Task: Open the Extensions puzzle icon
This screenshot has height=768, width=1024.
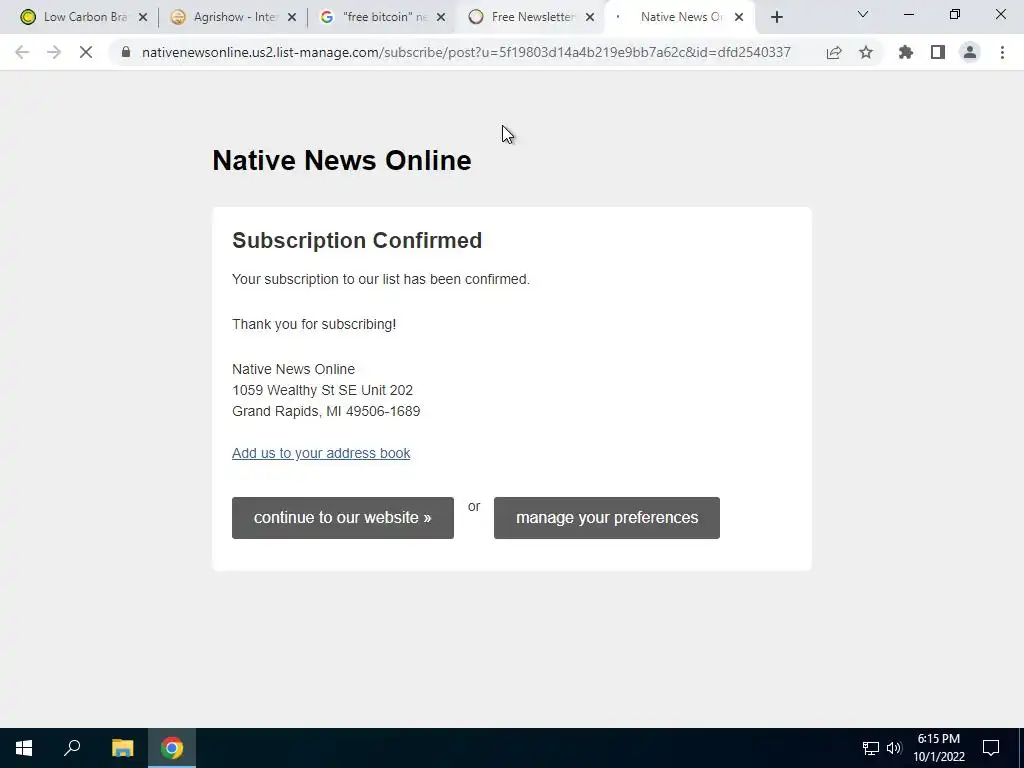Action: point(906,52)
